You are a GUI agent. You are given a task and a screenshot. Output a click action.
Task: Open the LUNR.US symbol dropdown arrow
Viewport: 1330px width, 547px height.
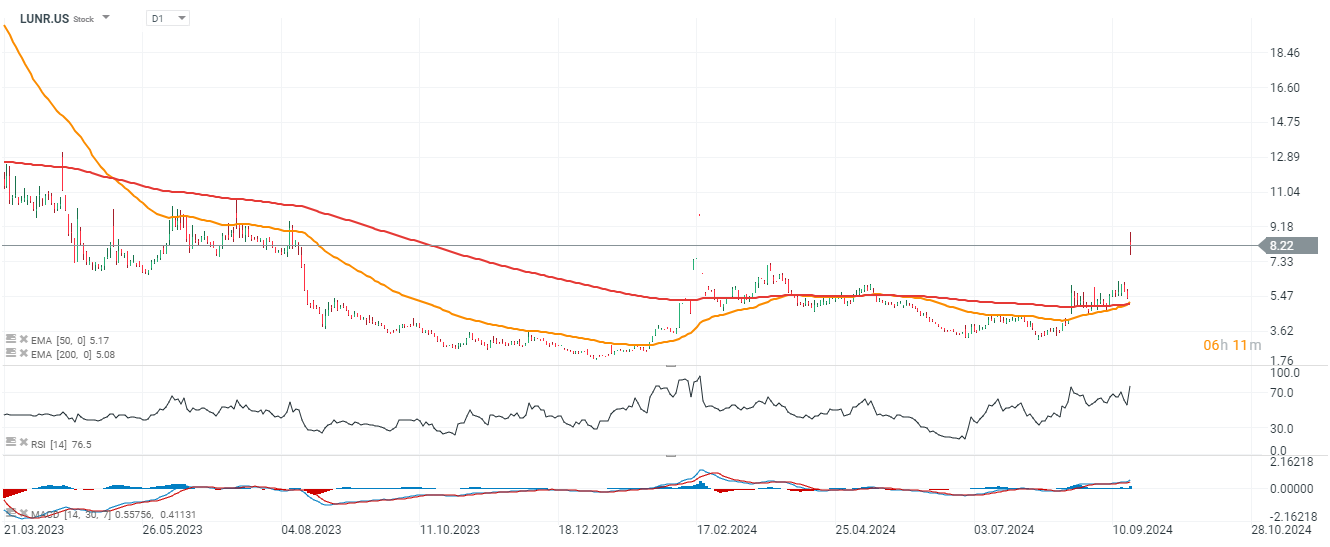tap(106, 18)
